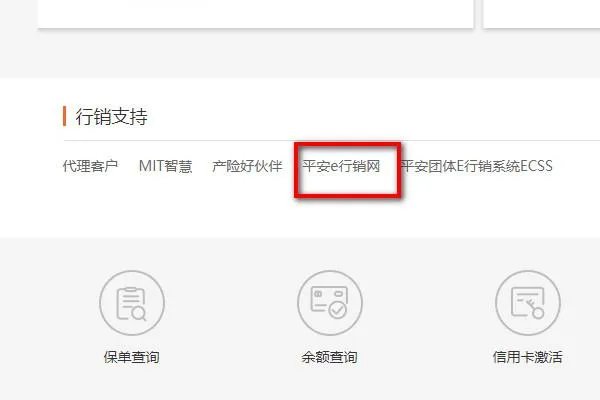Click the 余额查询 card icon

click(x=330, y=303)
